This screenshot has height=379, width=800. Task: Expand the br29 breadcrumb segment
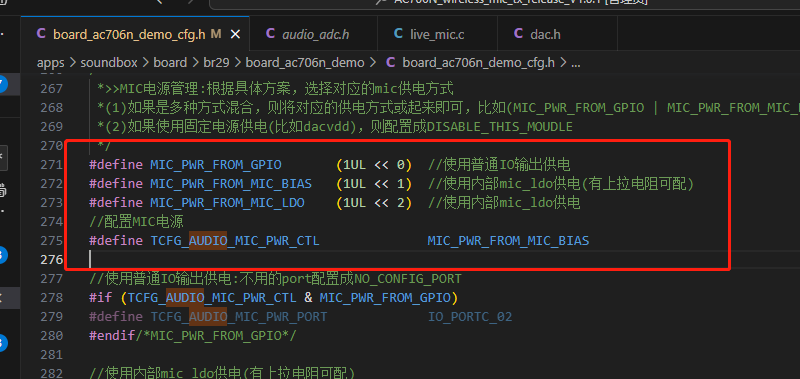[x=216, y=63]
